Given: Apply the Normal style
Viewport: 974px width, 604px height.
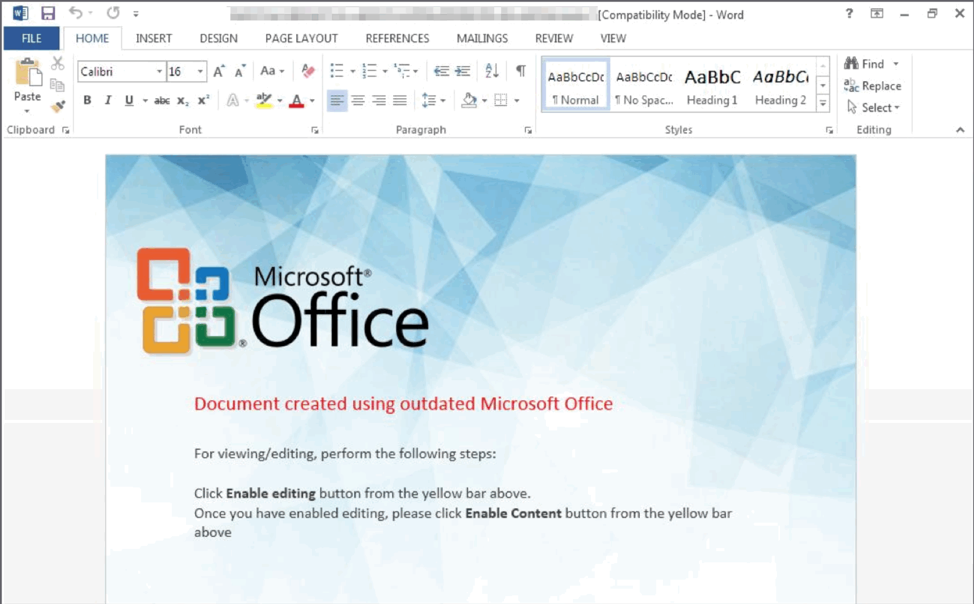Looking at the screenshot, I should [576, 85].
